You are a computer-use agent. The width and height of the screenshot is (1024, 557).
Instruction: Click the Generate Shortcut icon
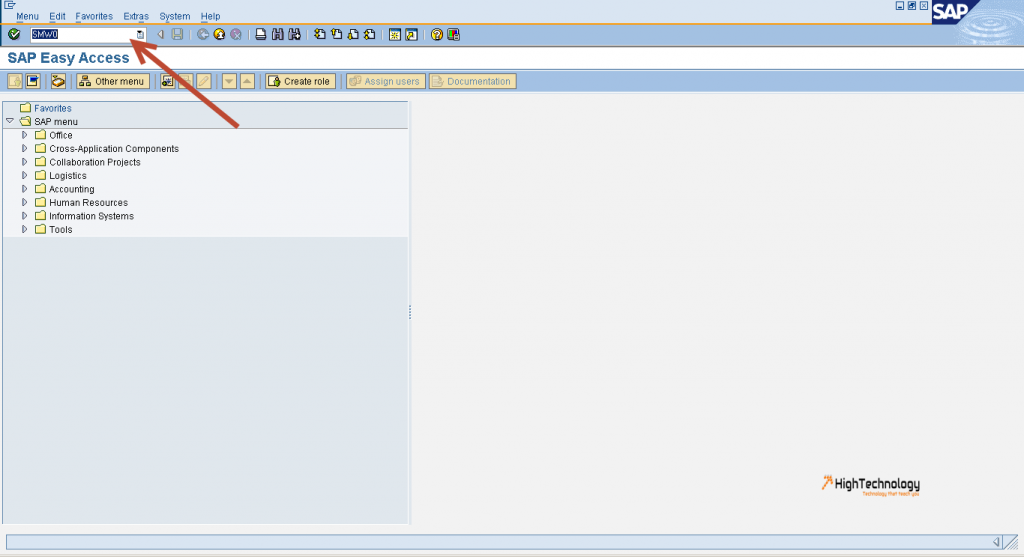pos(411,35)
